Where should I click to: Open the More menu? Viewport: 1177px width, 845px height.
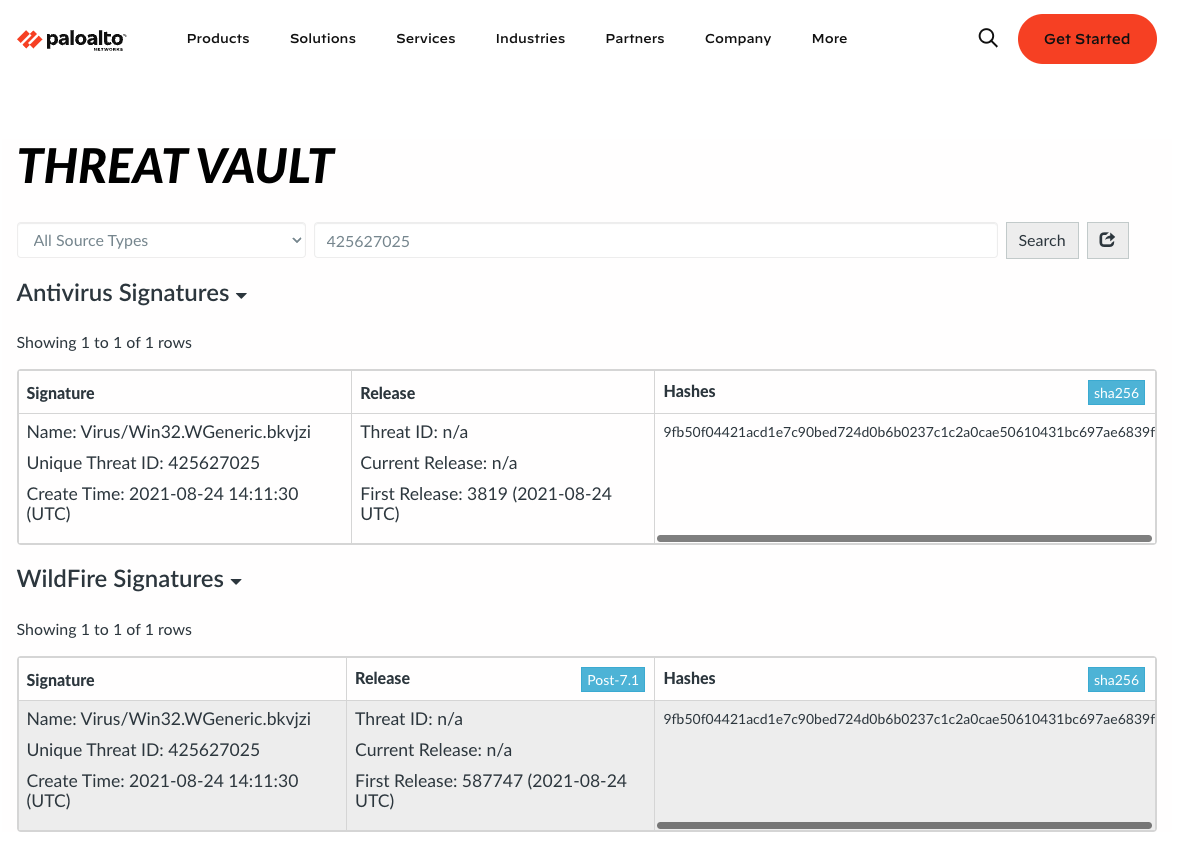829,39
